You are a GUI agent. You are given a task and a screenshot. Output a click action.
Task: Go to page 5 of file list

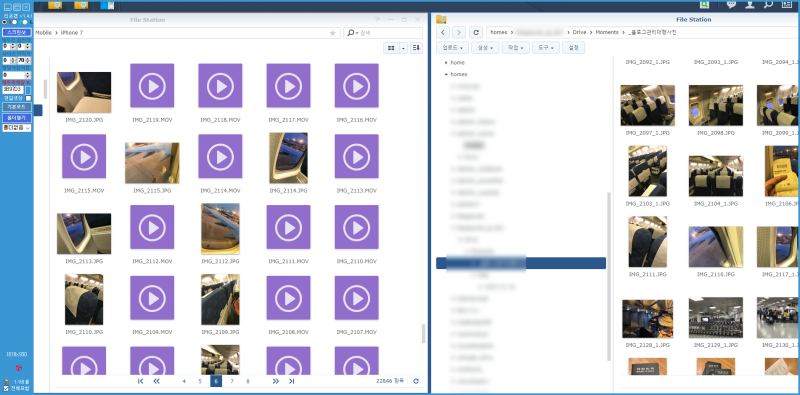click(x=200, y=381)
